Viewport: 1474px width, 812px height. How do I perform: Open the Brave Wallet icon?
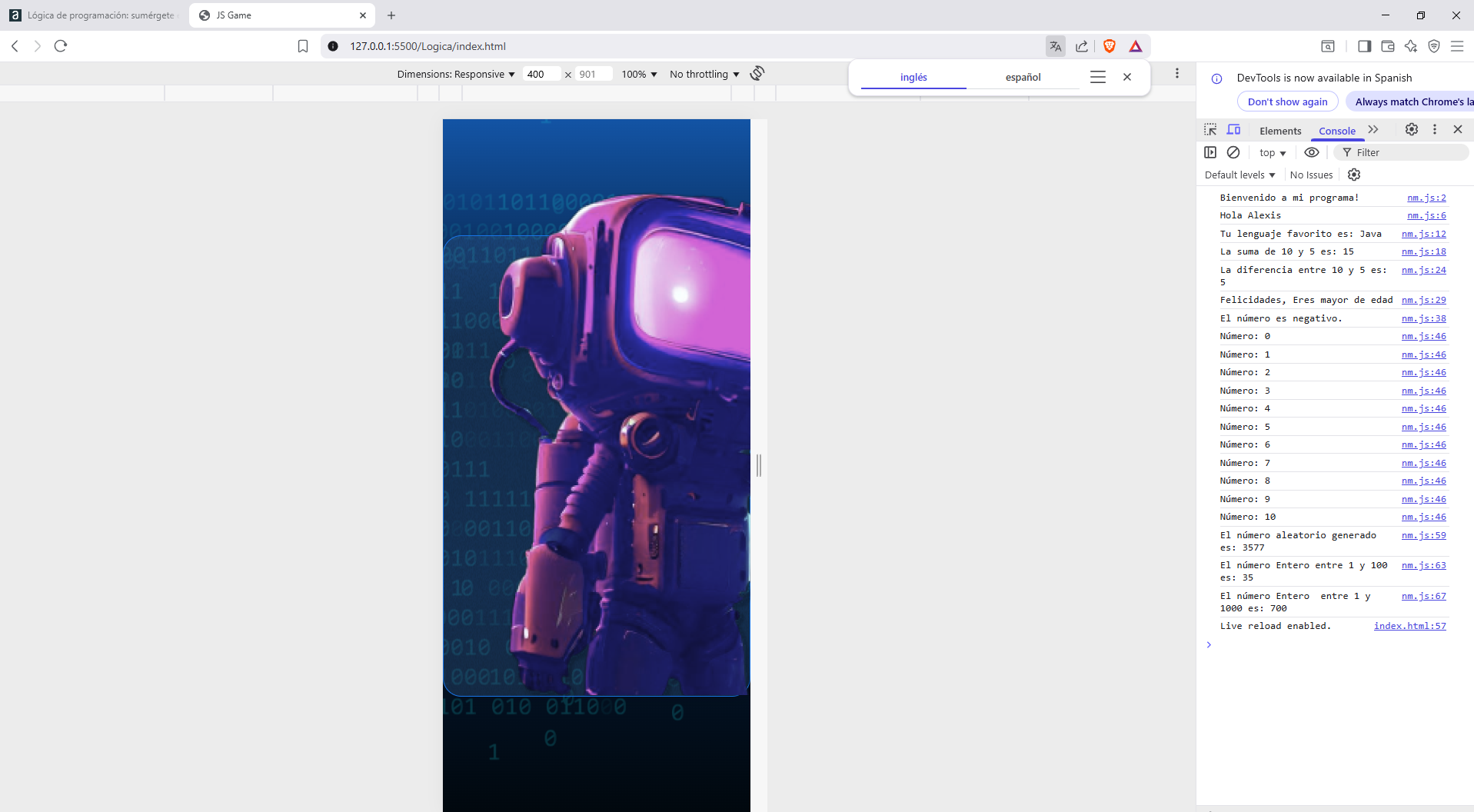[x=1388, y=46]
